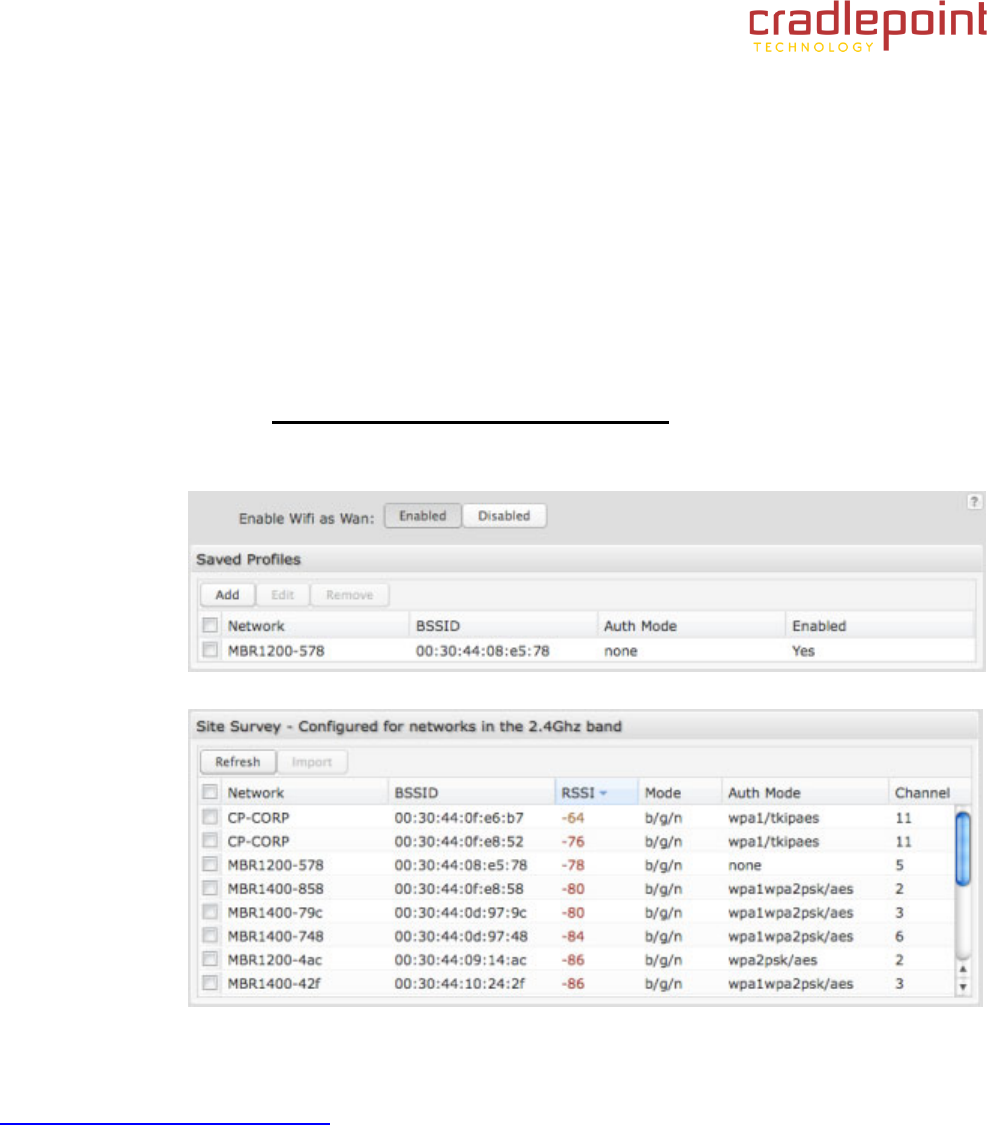The width and height of the screenshot is (987, 1125).
Task: Sort Site Survey by Mode column header
Action: (679, 793)
